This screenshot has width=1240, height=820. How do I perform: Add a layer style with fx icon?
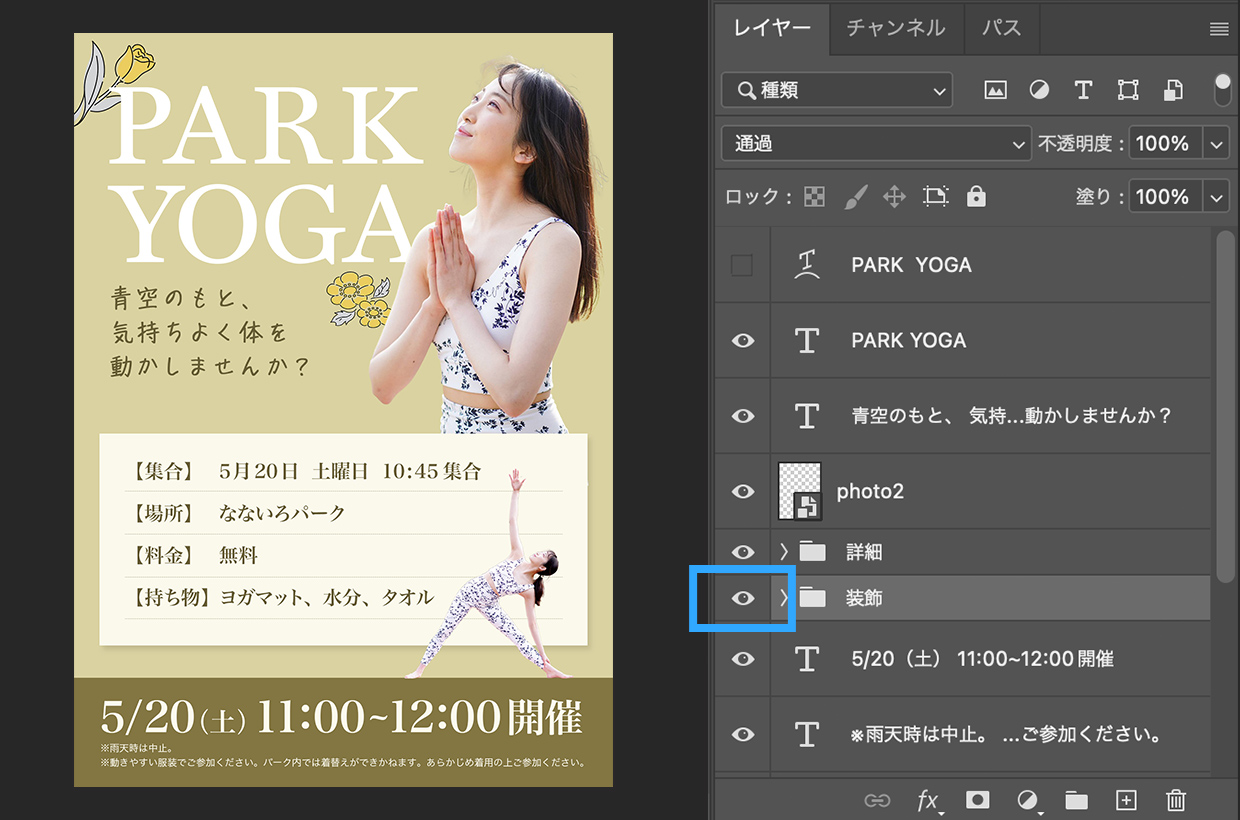click(x=929, y=800)
